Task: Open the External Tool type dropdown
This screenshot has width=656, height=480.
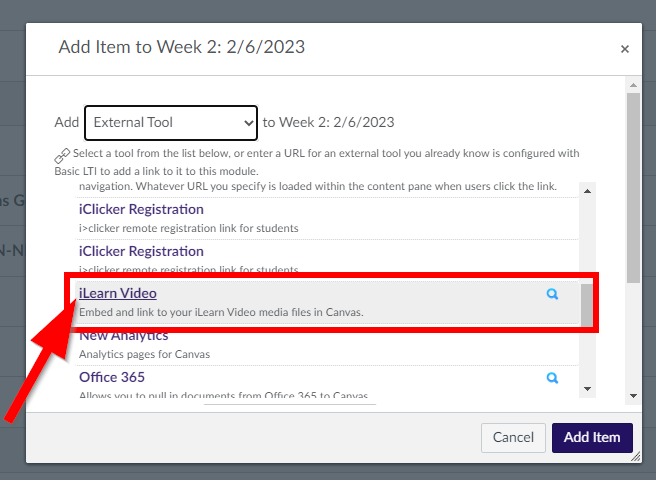Action: pyautogui.click(x=171, y=123)
